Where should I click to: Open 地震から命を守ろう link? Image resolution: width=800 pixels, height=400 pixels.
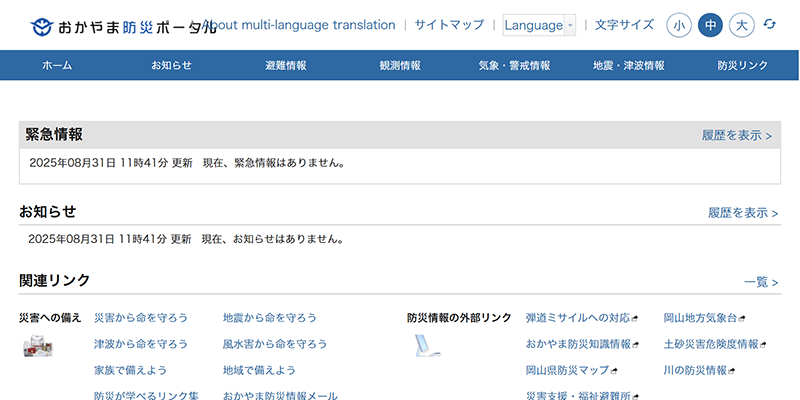pyautogui.click(x=270, y=318)
